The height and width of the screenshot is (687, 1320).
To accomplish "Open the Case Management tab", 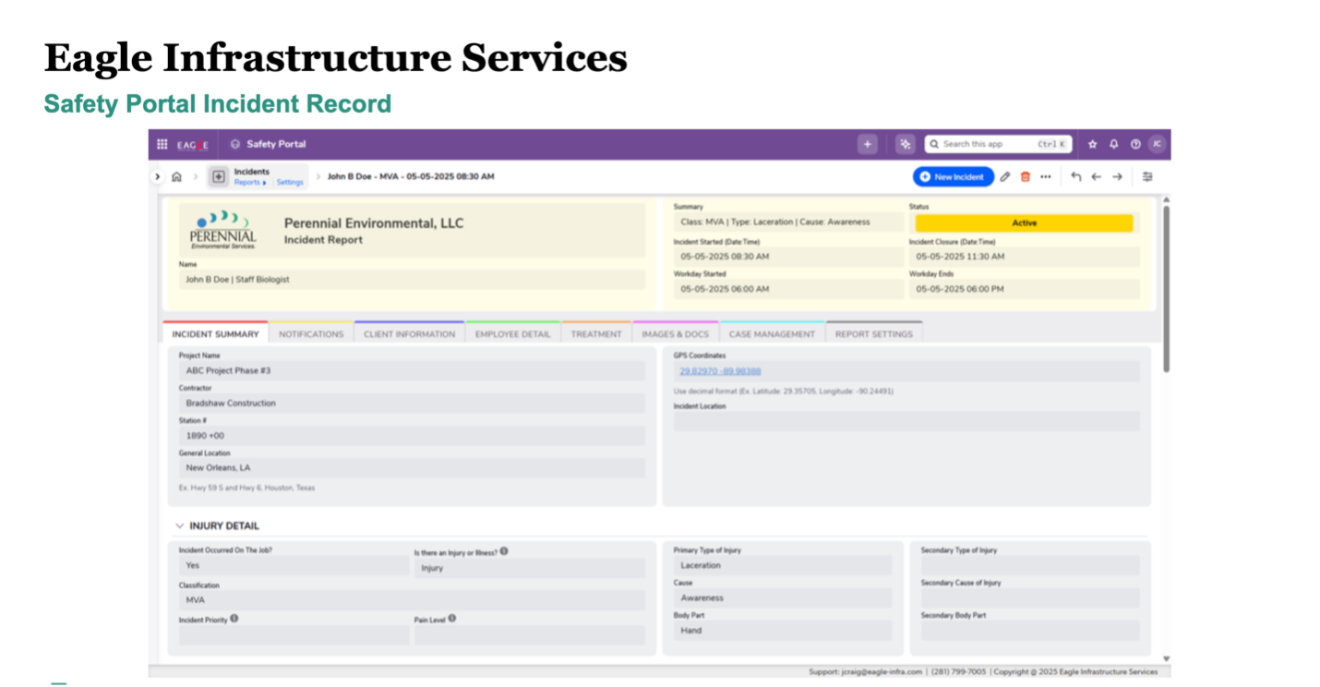I will pyautogui.click(x=771, y=334).
